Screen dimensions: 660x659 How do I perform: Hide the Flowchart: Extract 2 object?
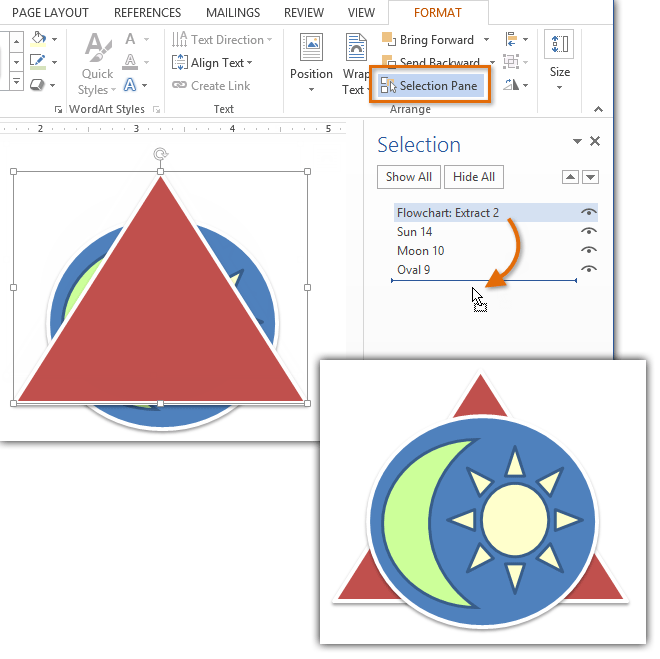pos(589,212)
